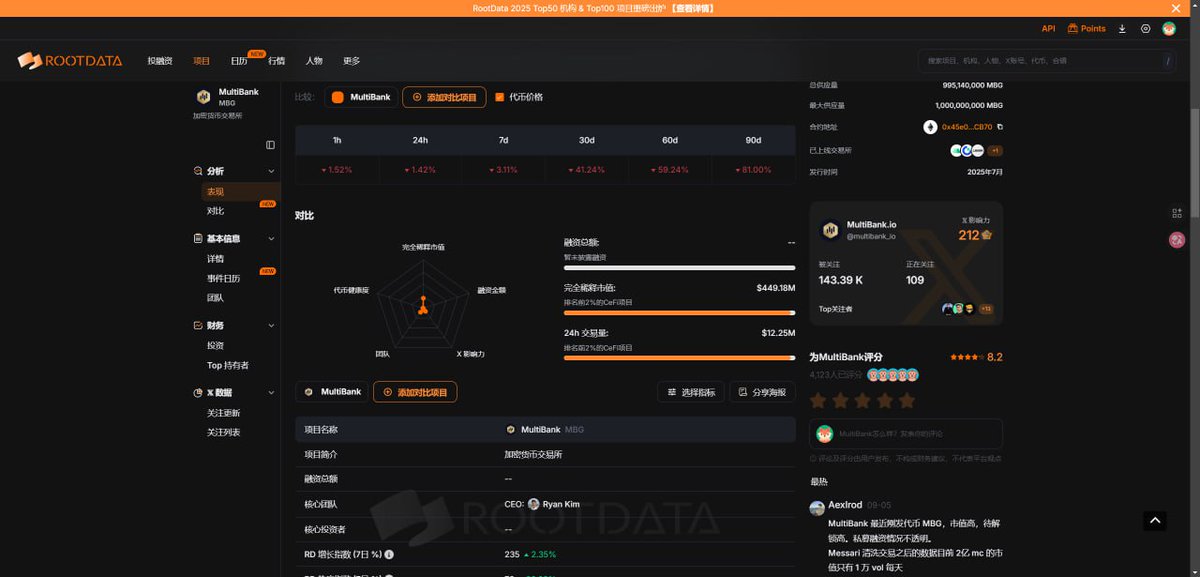Viewport: 1200px width, 577px height.
Task: Click Aexlrod's commenter avatar
Action: pyautogui.click(x=816, y=506)
